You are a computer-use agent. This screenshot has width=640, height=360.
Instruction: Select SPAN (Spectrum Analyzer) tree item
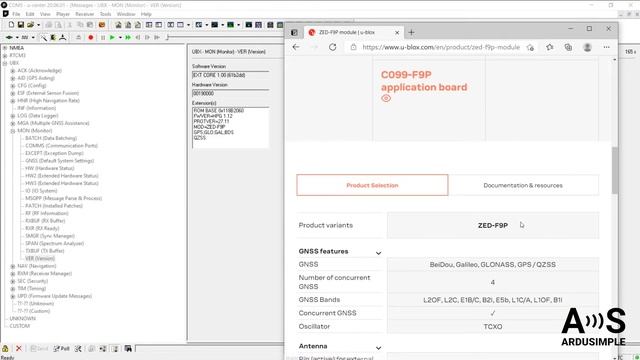coord(55,244)
